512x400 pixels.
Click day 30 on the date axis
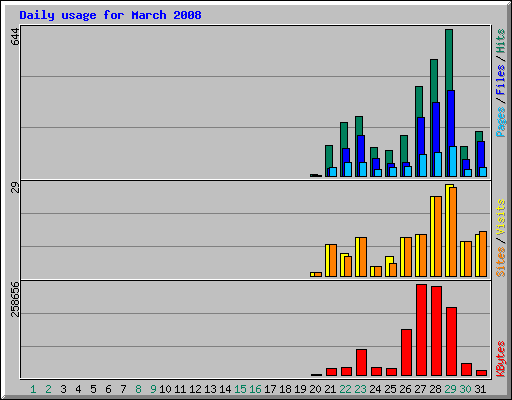pyautogui.click(x=465, y=389)
